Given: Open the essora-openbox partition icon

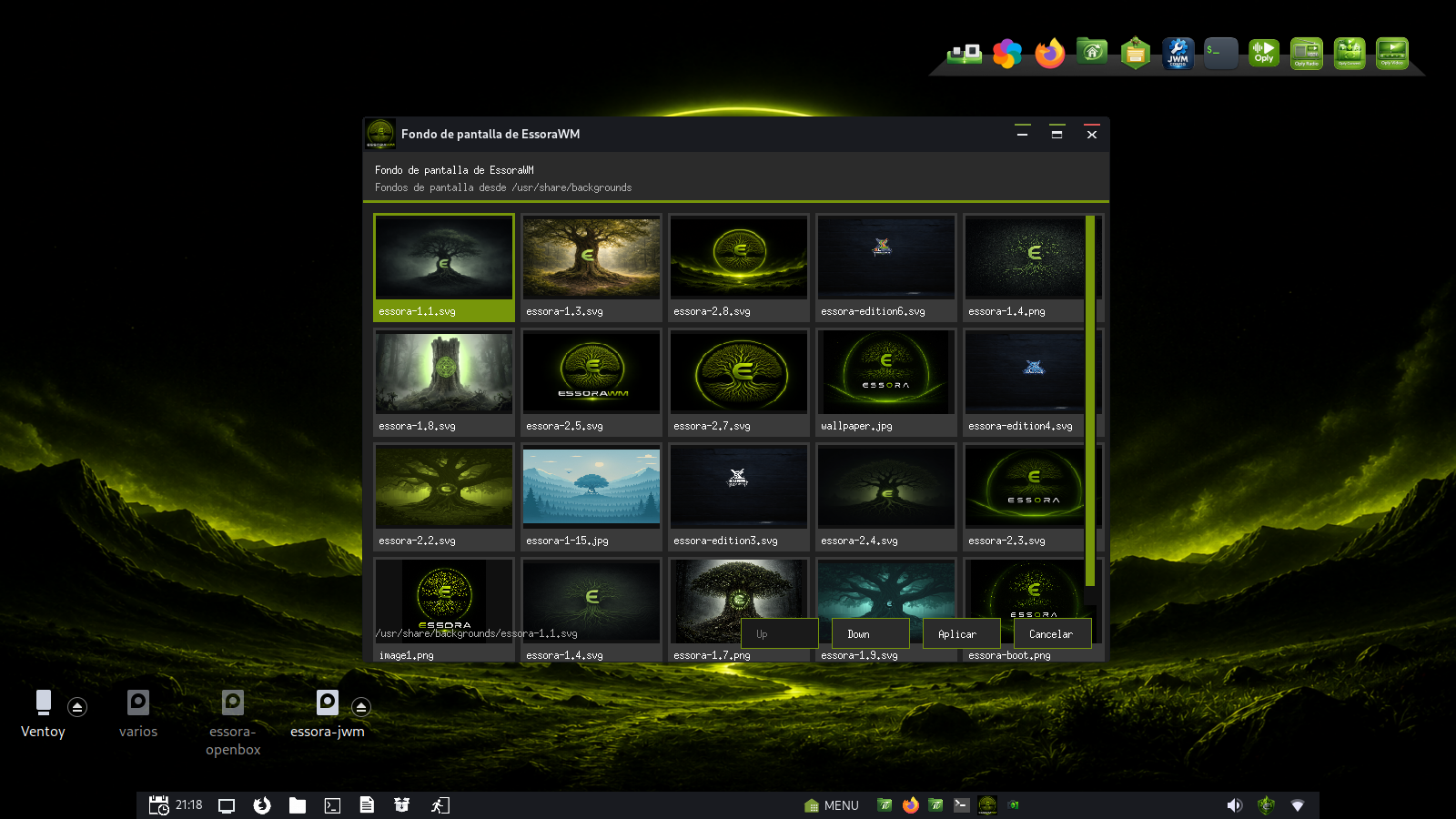Looking at the screenshot, I should coord(233,723).
